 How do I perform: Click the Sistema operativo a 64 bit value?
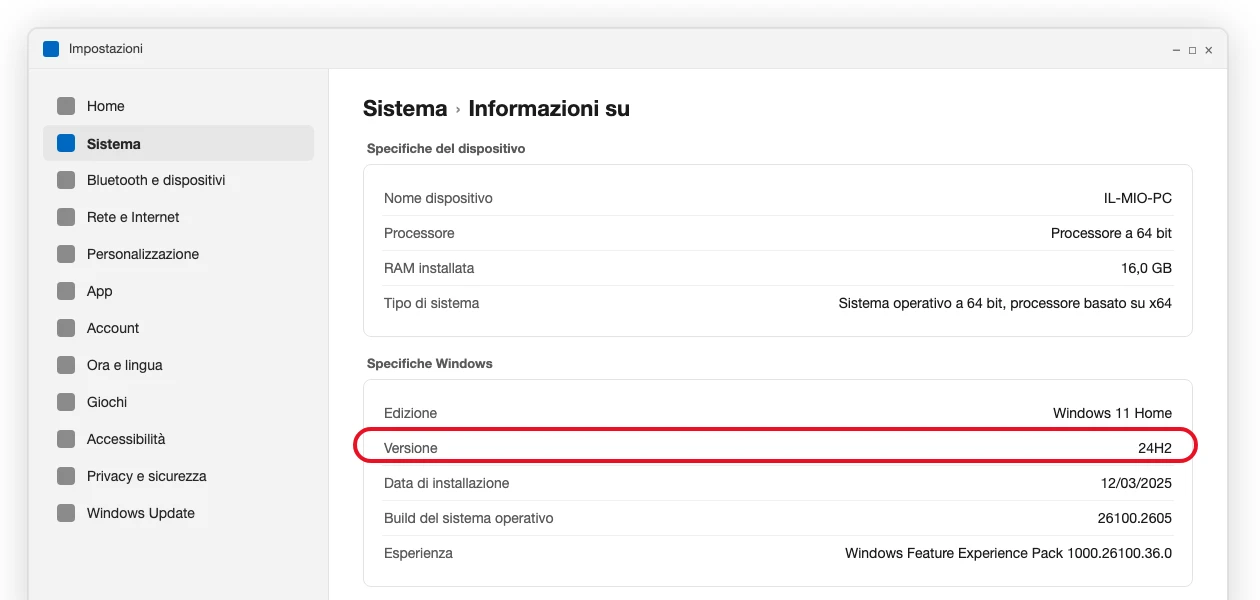point(1005,303)
